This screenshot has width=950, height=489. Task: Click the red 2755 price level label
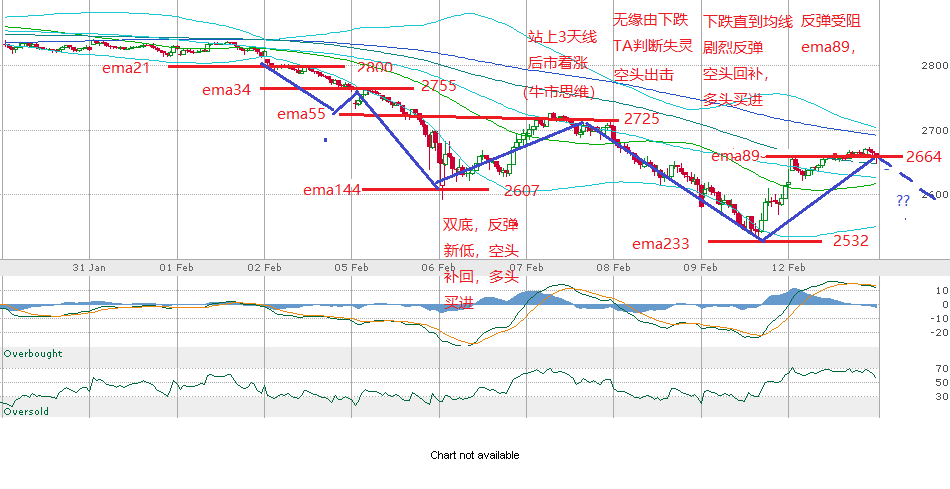point(439,87)
